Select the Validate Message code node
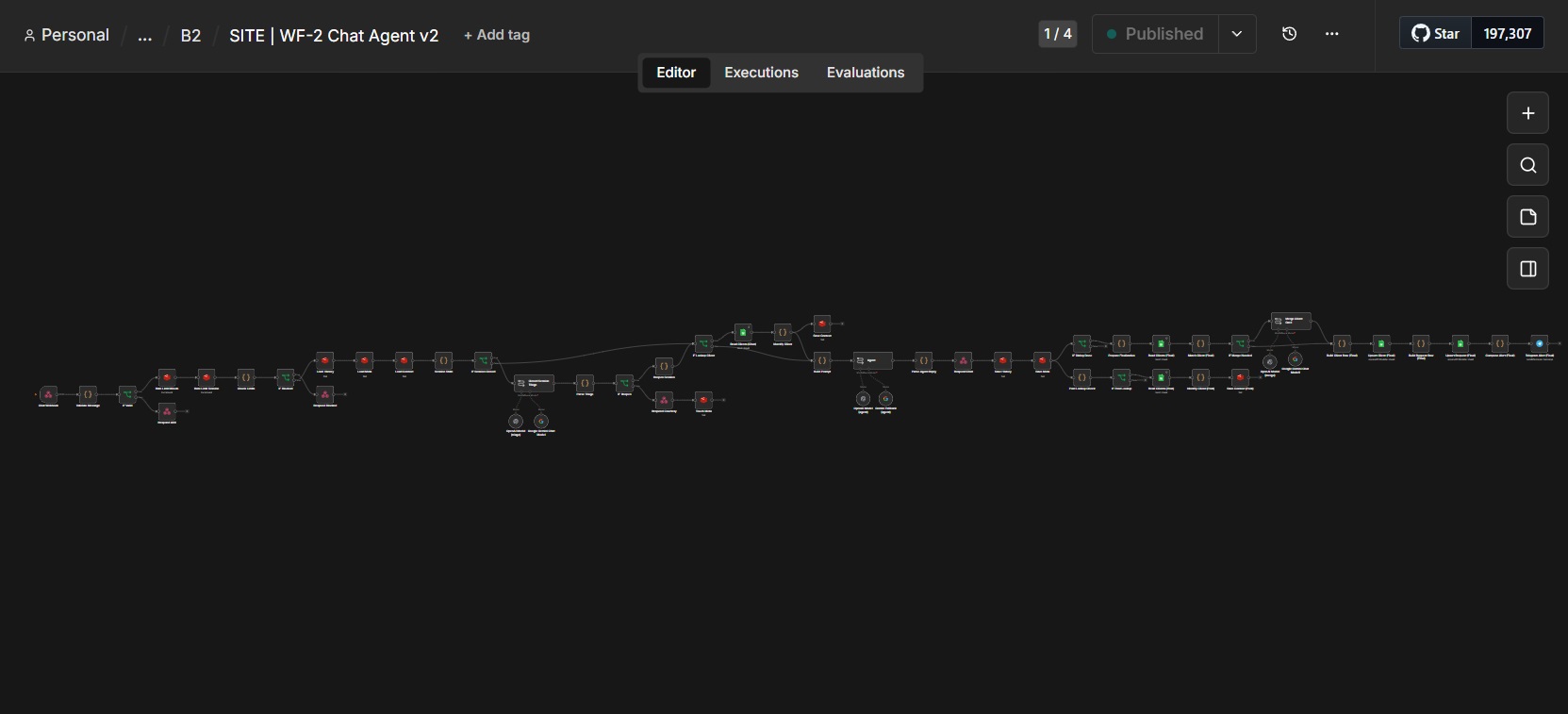Image resolution: width=1568 pixels, height=714 pixels. [x=88, y=394]
